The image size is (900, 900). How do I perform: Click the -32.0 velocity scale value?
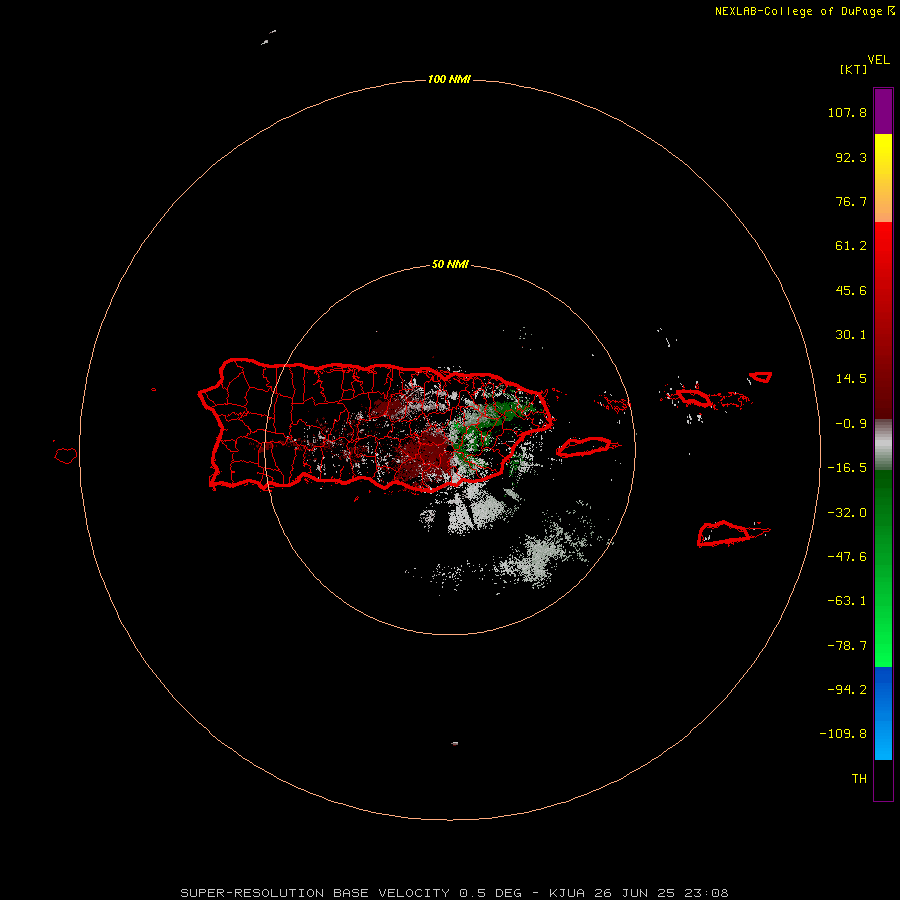pos(847,513)
